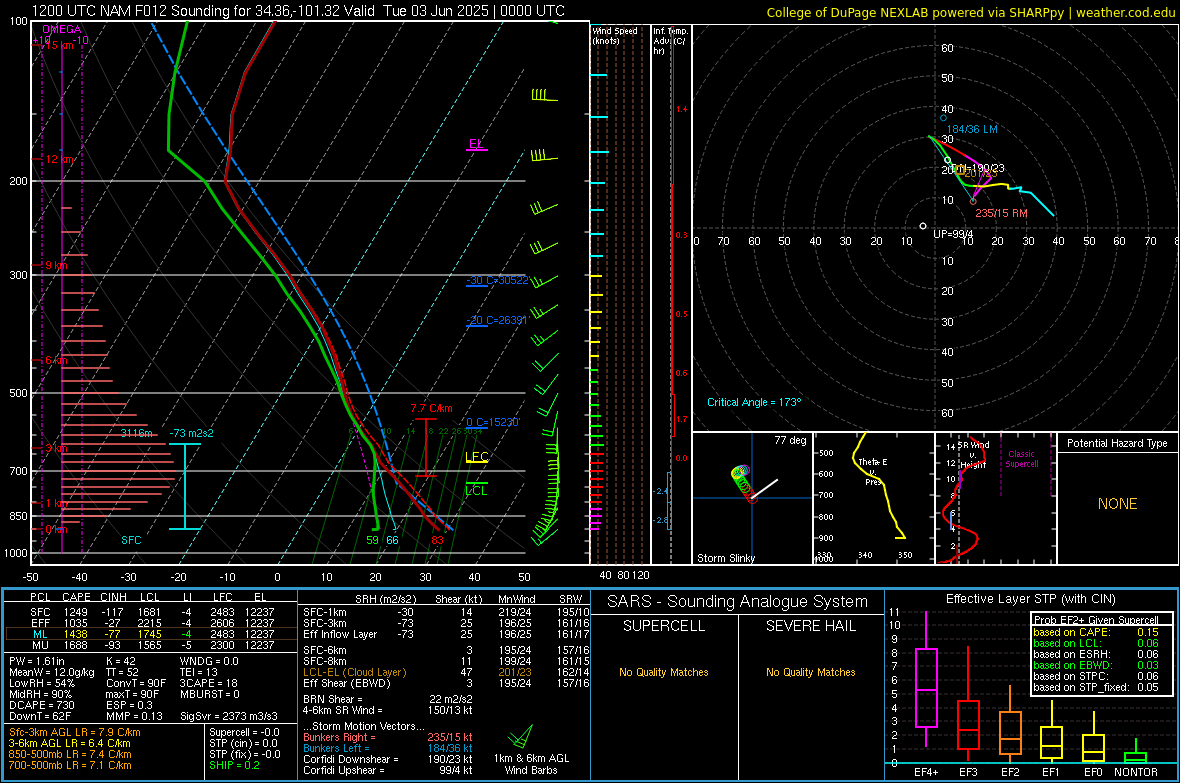
Task: Click the surface dewpoint value '59'
Action: click(x=373, y=540)
